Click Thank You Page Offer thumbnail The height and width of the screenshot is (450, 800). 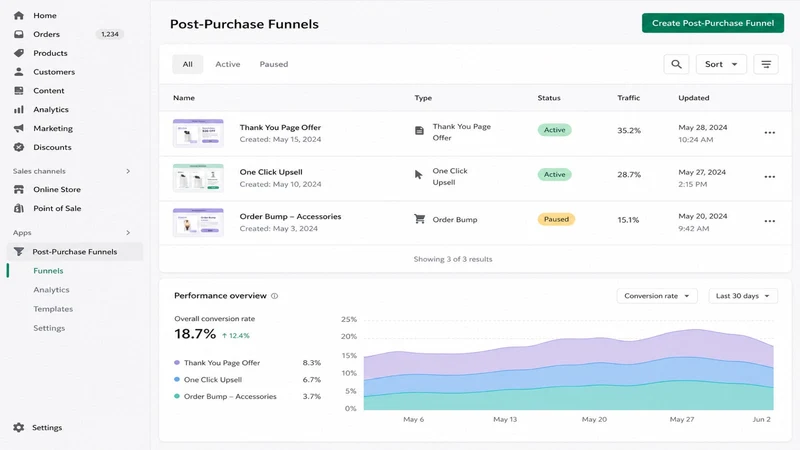198,133
